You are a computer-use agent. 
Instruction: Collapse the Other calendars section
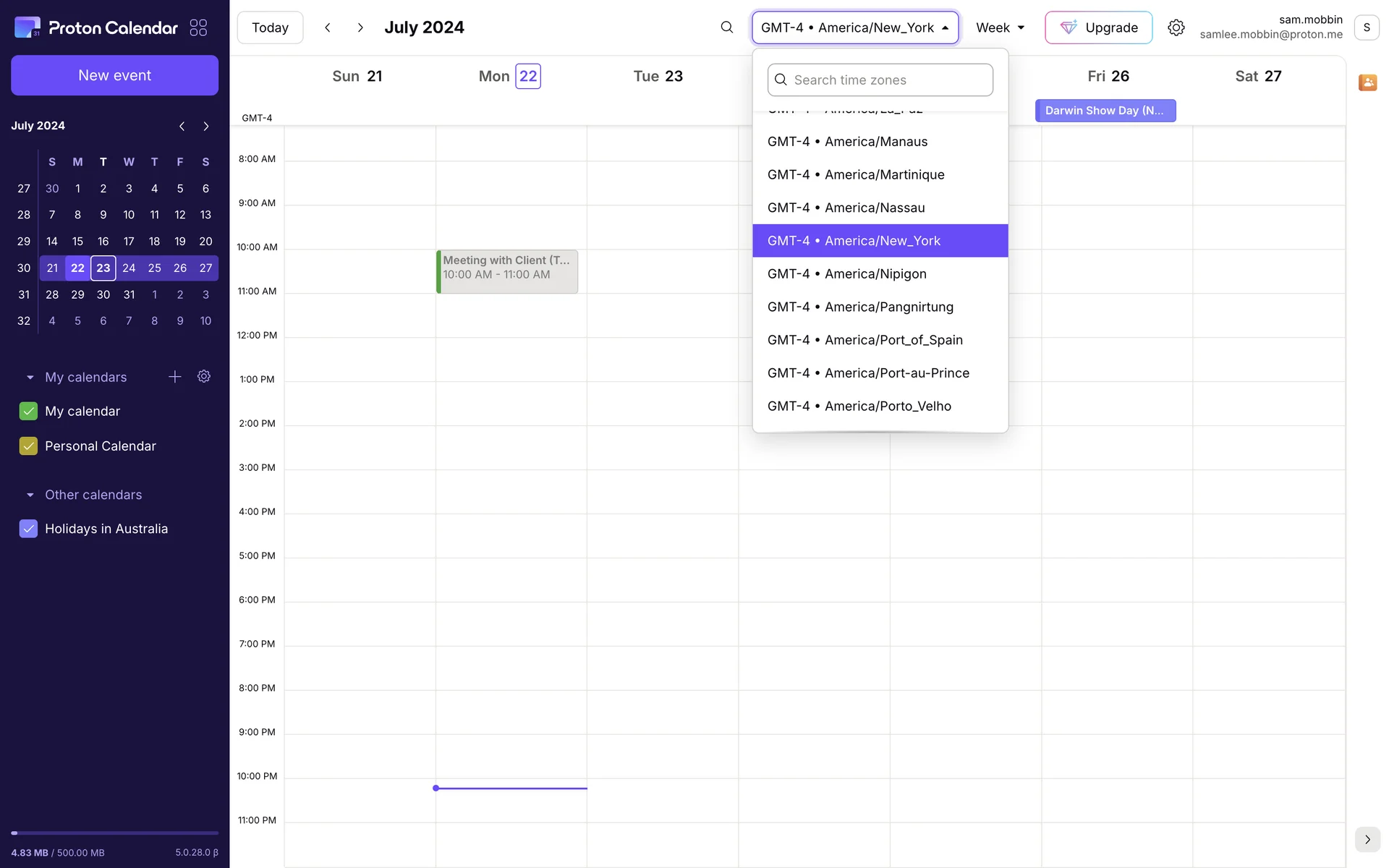click(30, 495)
